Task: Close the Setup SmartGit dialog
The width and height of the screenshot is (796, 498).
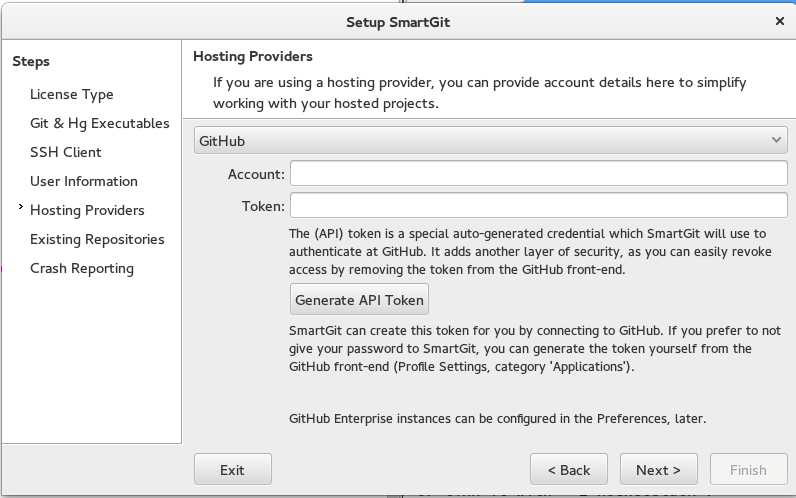Action: tap(780, 21)
